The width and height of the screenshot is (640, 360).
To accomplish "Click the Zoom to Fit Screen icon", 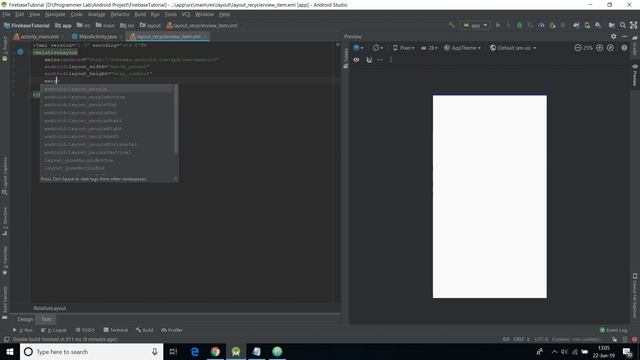I will coord(610,48).
